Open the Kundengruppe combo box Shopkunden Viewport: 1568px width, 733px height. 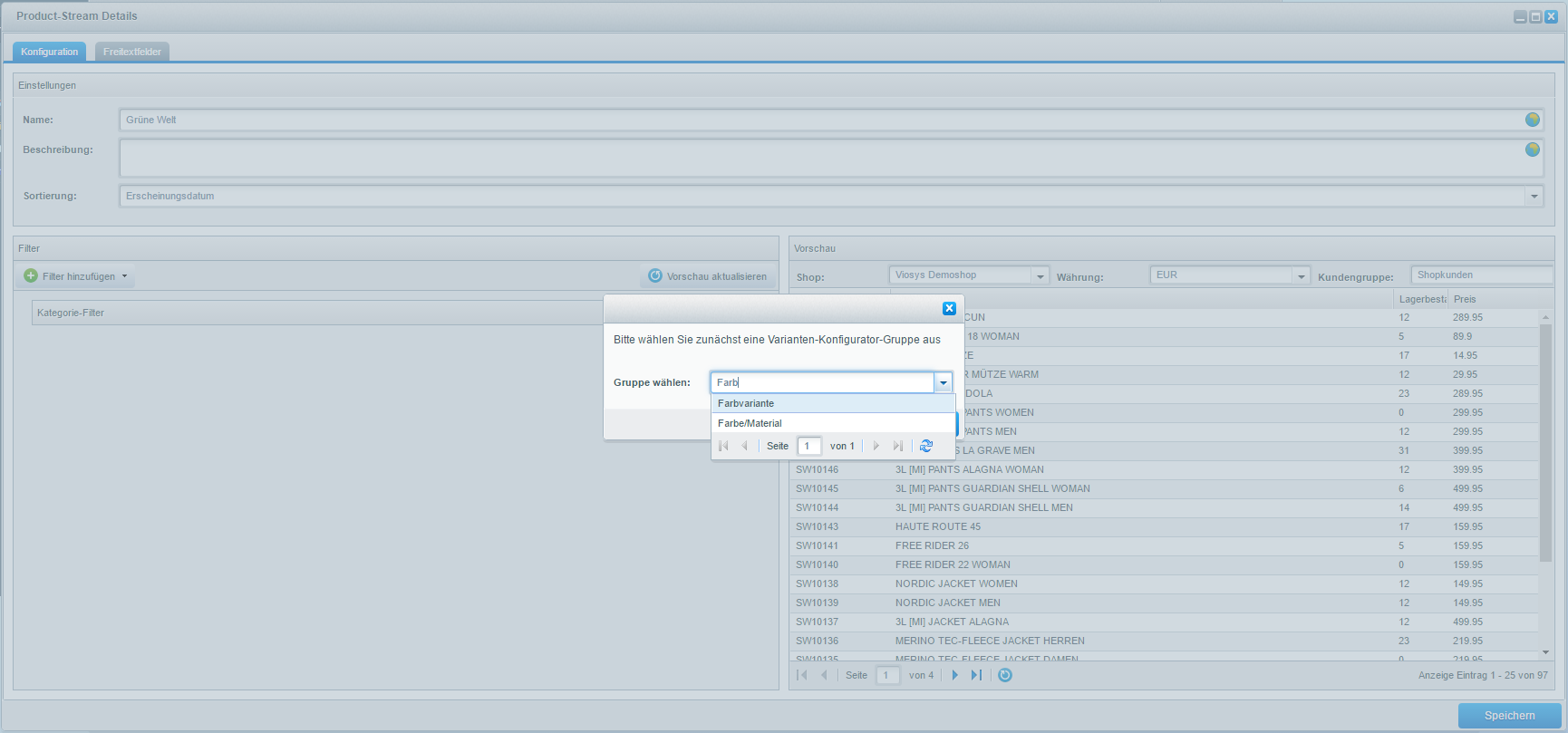1481,275
